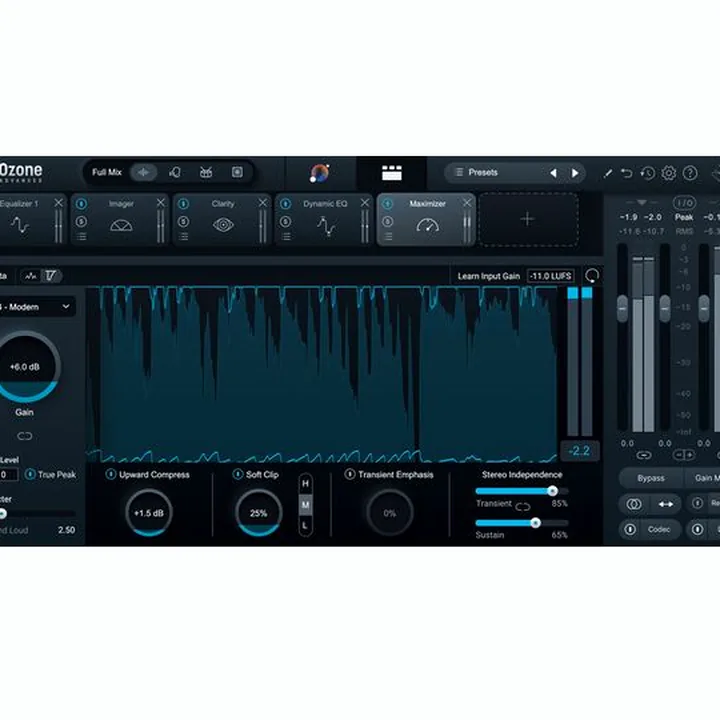Toggle the Imager module power
The image size is (720, 720).
[81, 203]
